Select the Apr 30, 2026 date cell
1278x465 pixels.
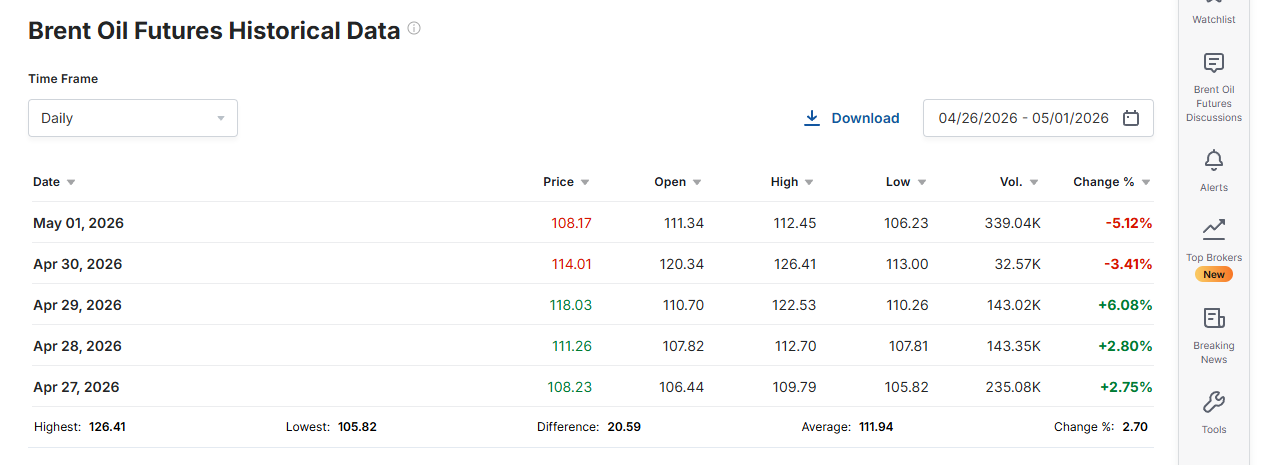78,264
